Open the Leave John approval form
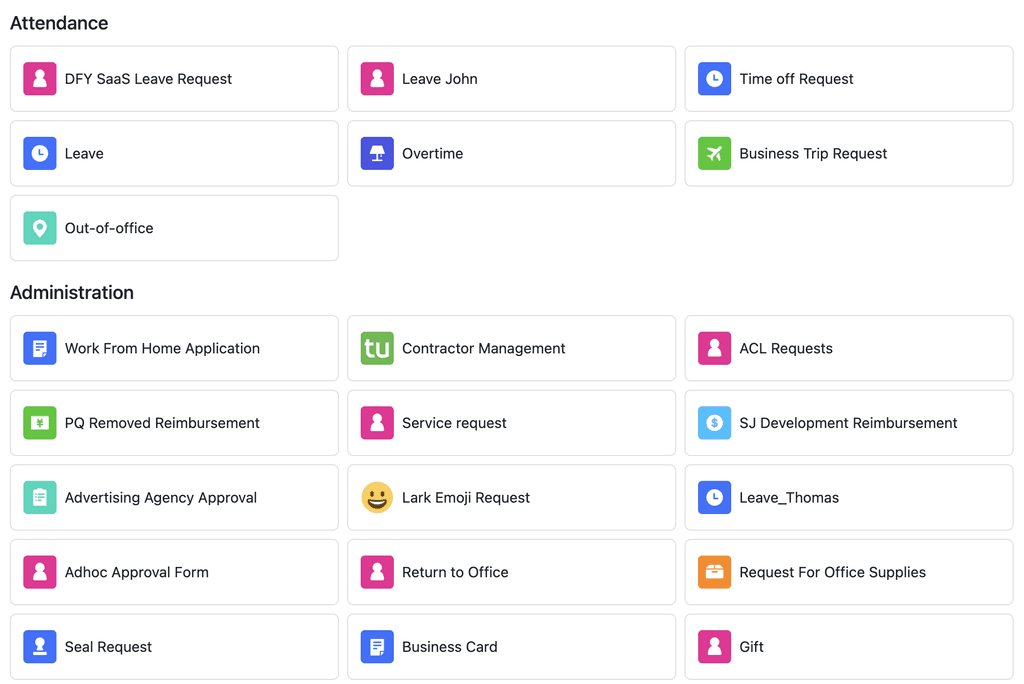The height and width of the screenshot is (684, 1024). tap(511, 78)
